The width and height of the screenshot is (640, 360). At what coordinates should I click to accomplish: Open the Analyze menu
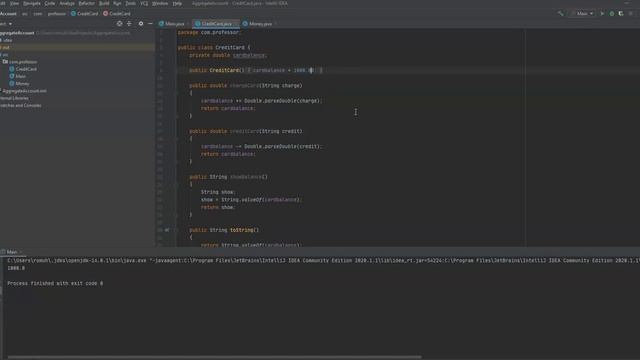[x=67, y=3]
